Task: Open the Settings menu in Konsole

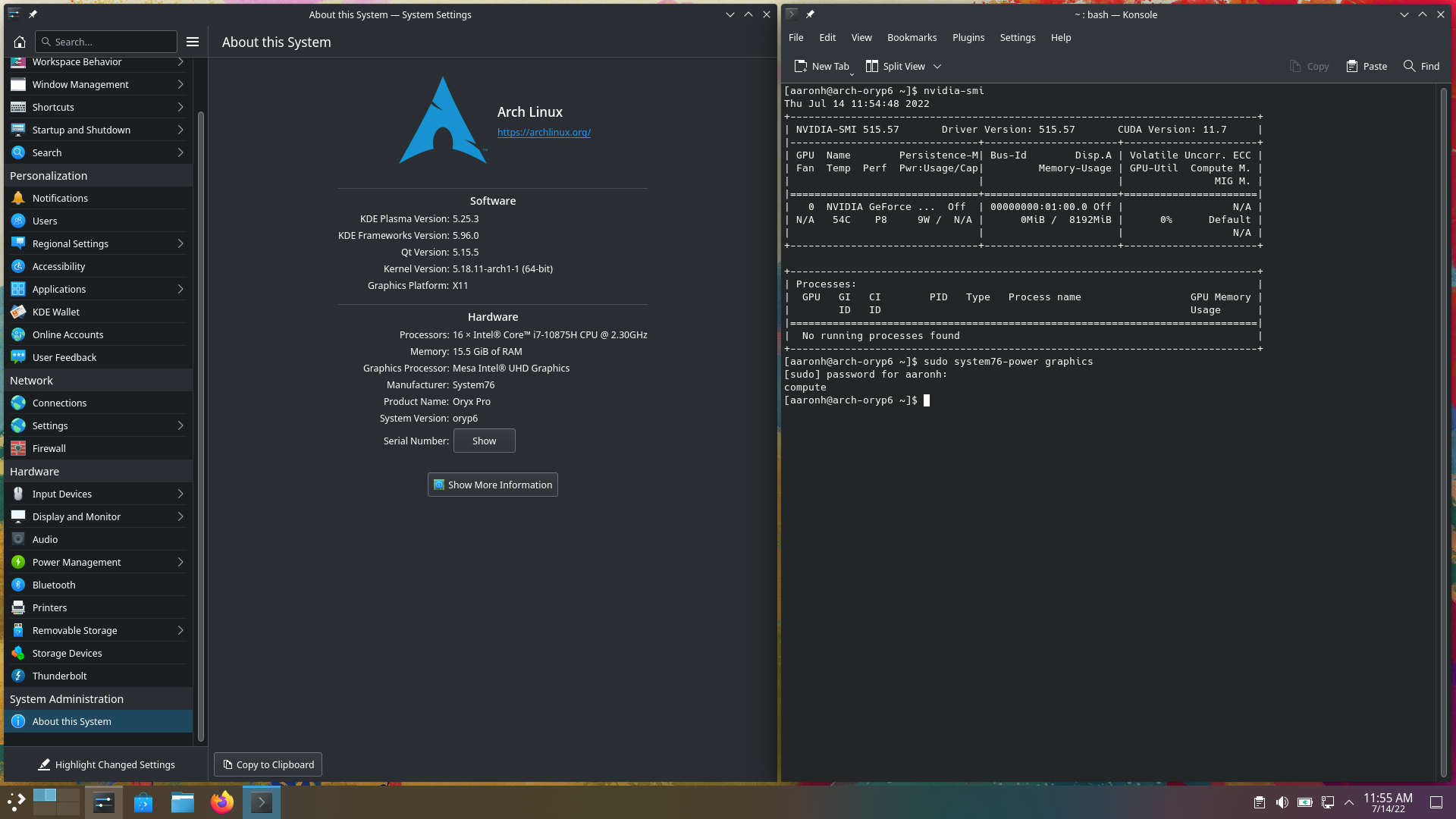Action: click(x=1018, y=37)
